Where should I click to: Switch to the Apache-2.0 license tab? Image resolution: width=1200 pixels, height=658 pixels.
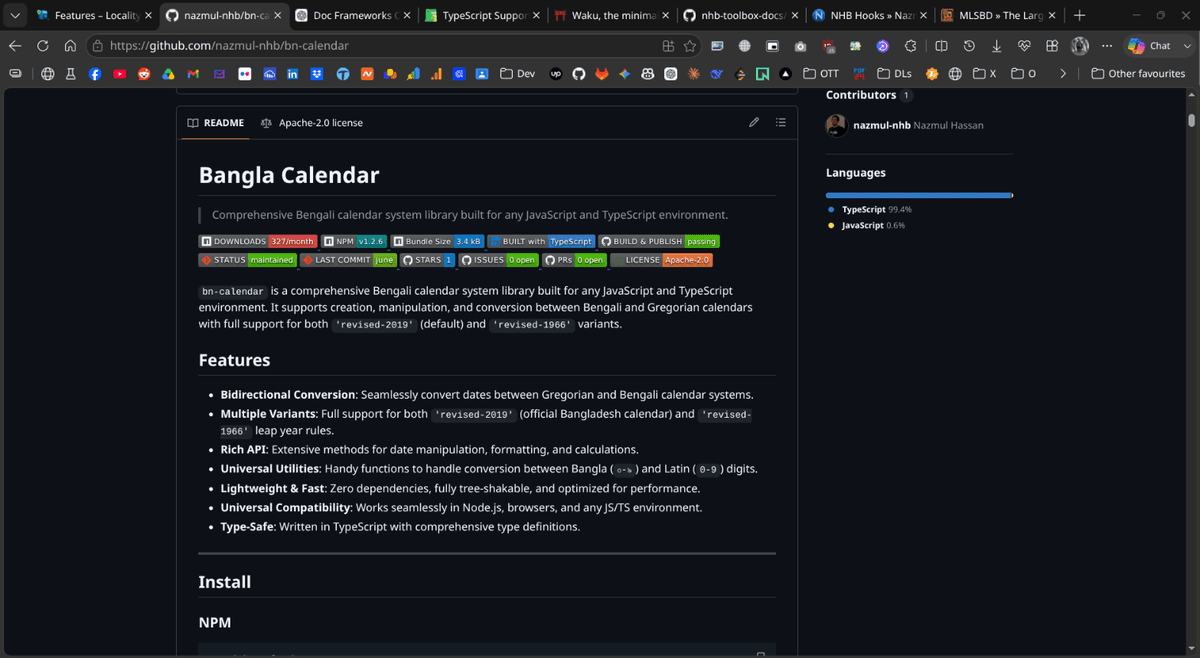312,123
